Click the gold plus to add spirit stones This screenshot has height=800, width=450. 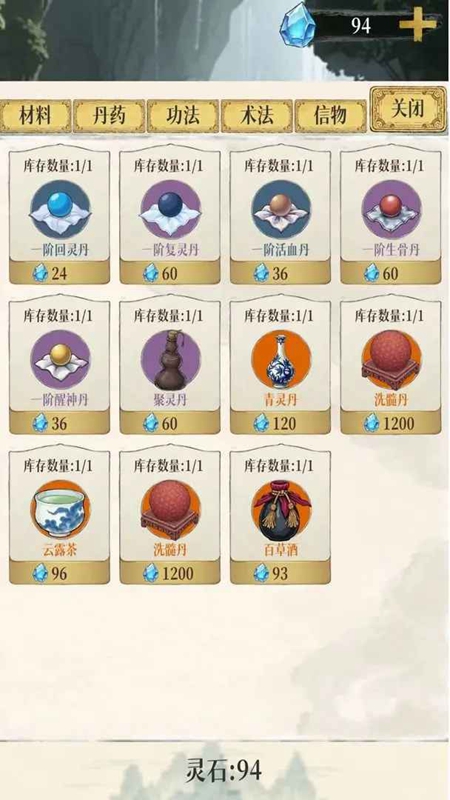pos(418,24)
